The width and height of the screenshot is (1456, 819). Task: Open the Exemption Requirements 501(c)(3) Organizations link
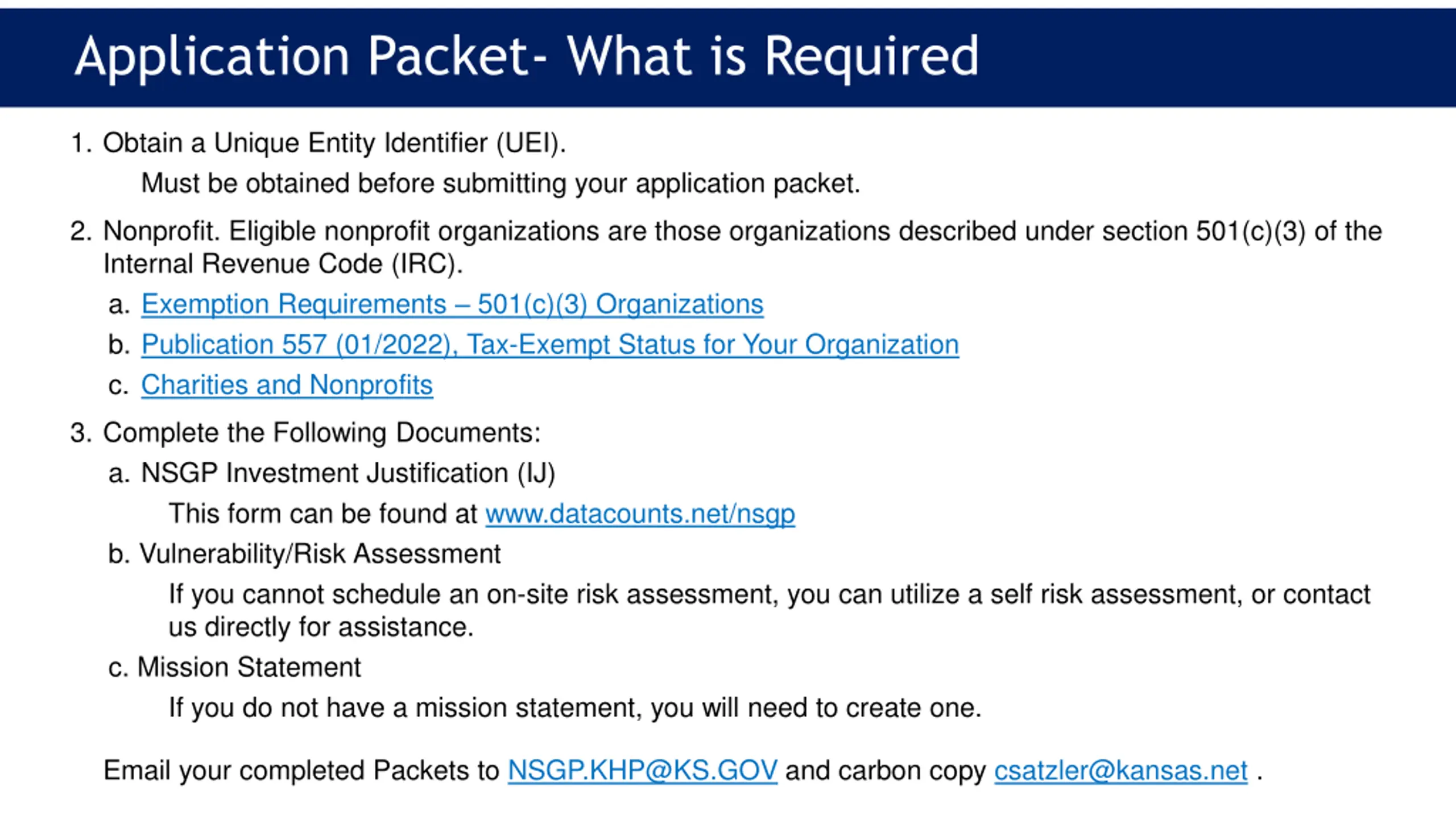(452, 304)
